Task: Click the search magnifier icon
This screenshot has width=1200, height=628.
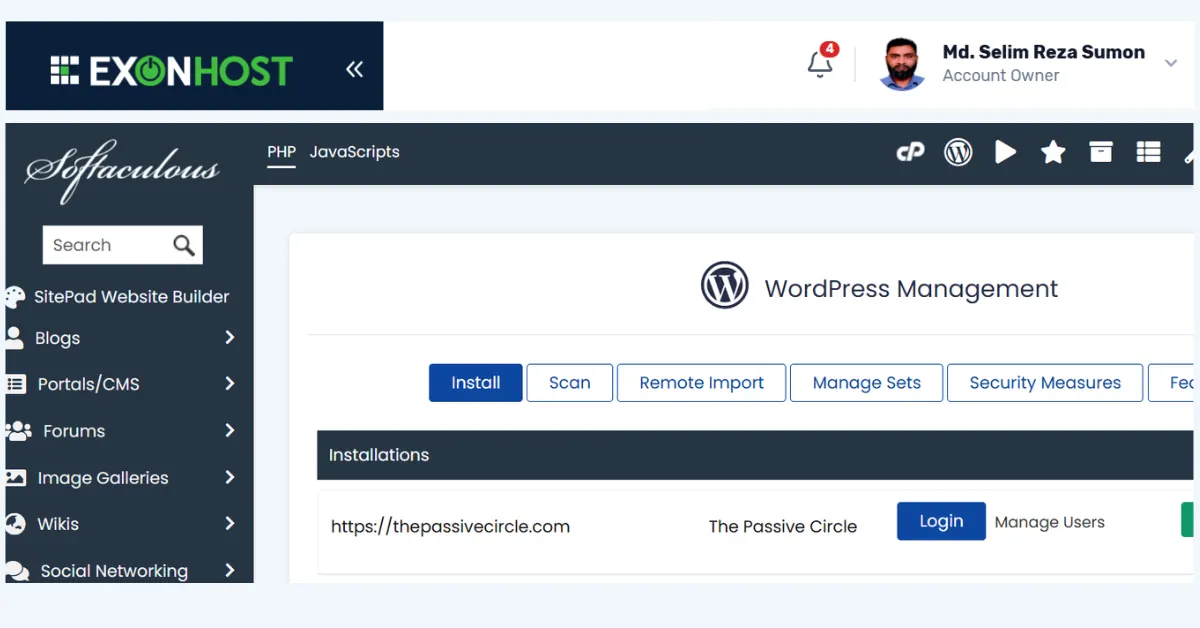Action: point(184,245)
